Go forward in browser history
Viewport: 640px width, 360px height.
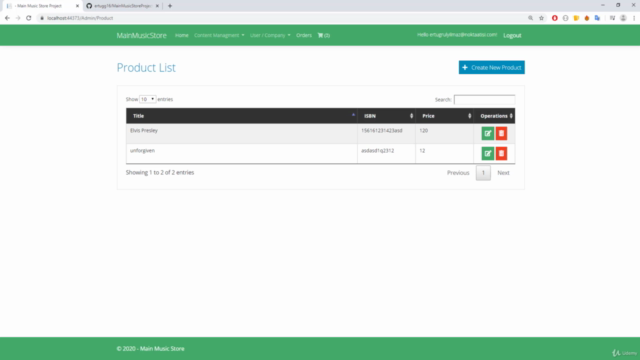point(18,18)
